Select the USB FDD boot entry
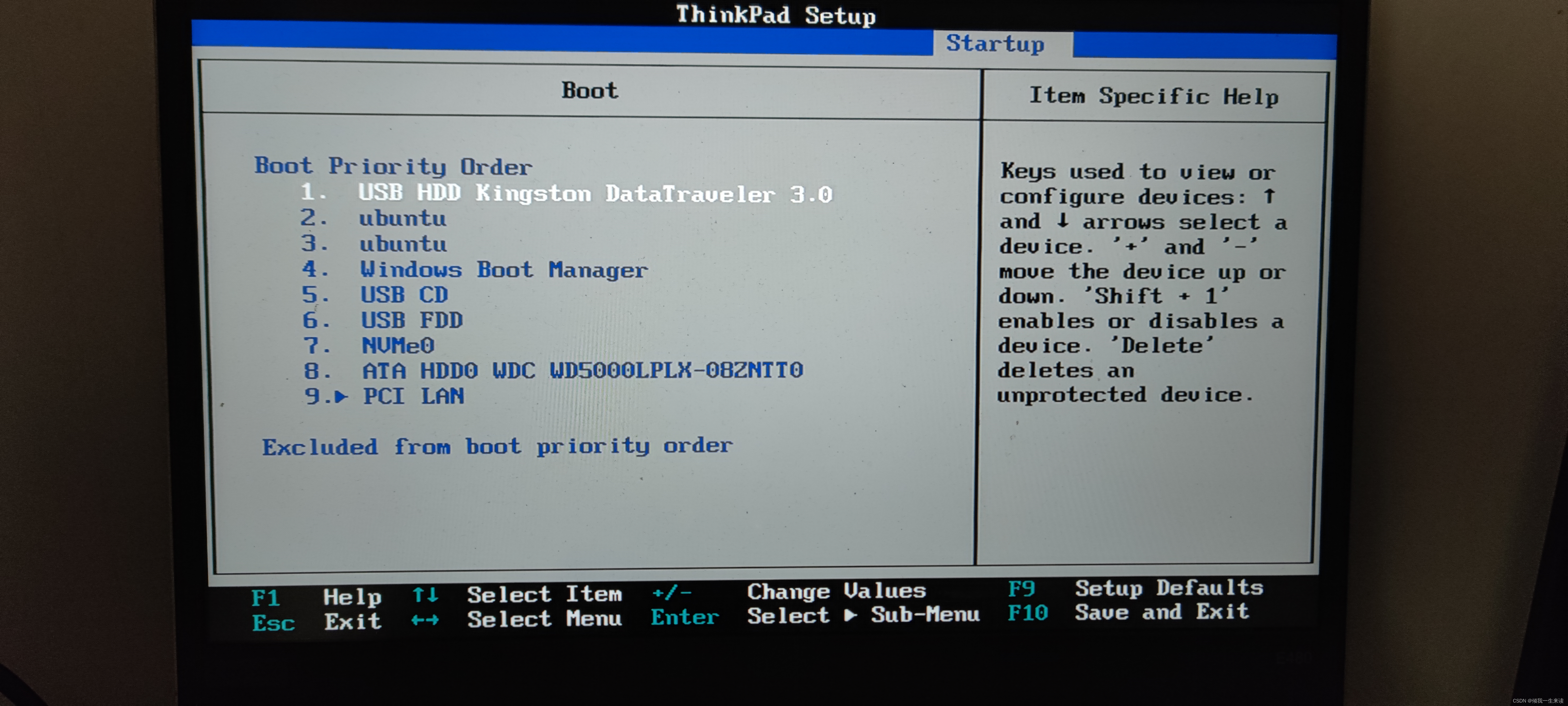This screenshot has width=1568, height=706. coord(412,320)
